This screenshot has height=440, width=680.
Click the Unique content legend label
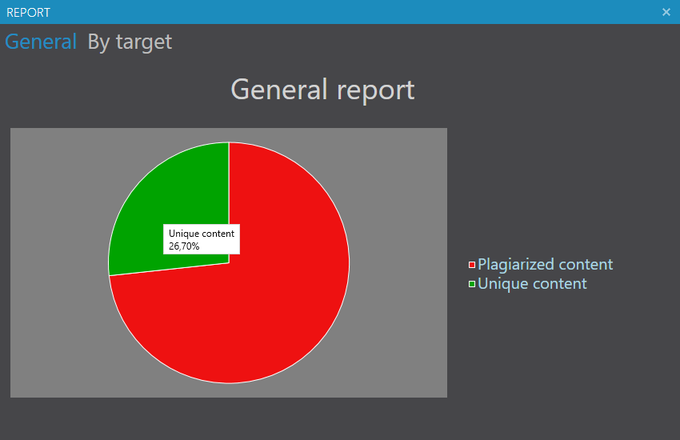[x=532, y=284]
